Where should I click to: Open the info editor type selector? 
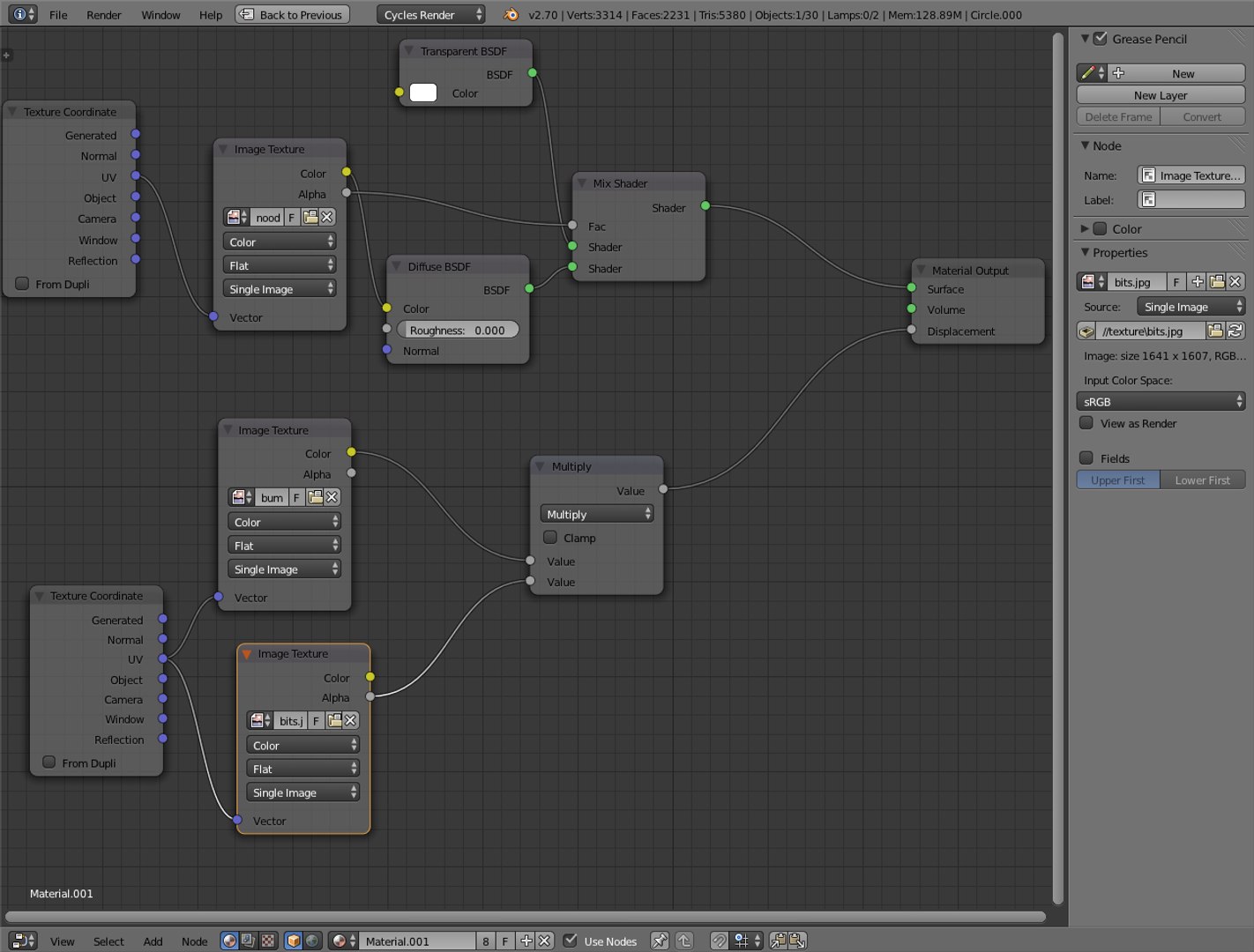coord(22,15)
